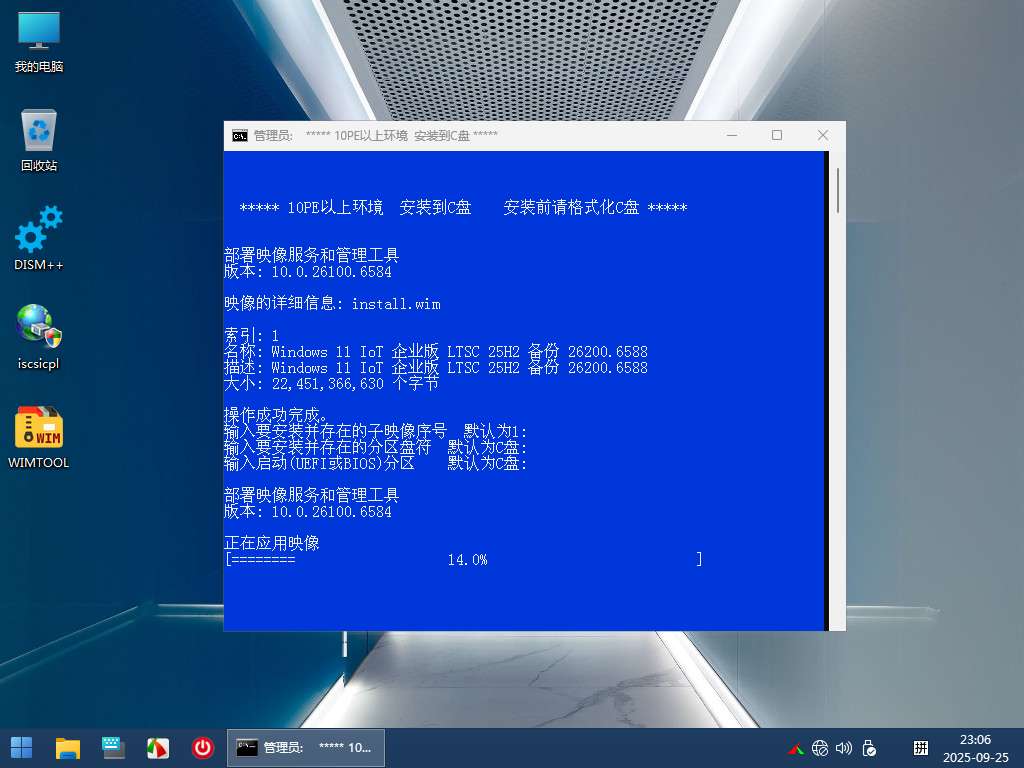1024x768 pixels.
Task: Close the 管理员 command prompt window
Action: [823, 135]
